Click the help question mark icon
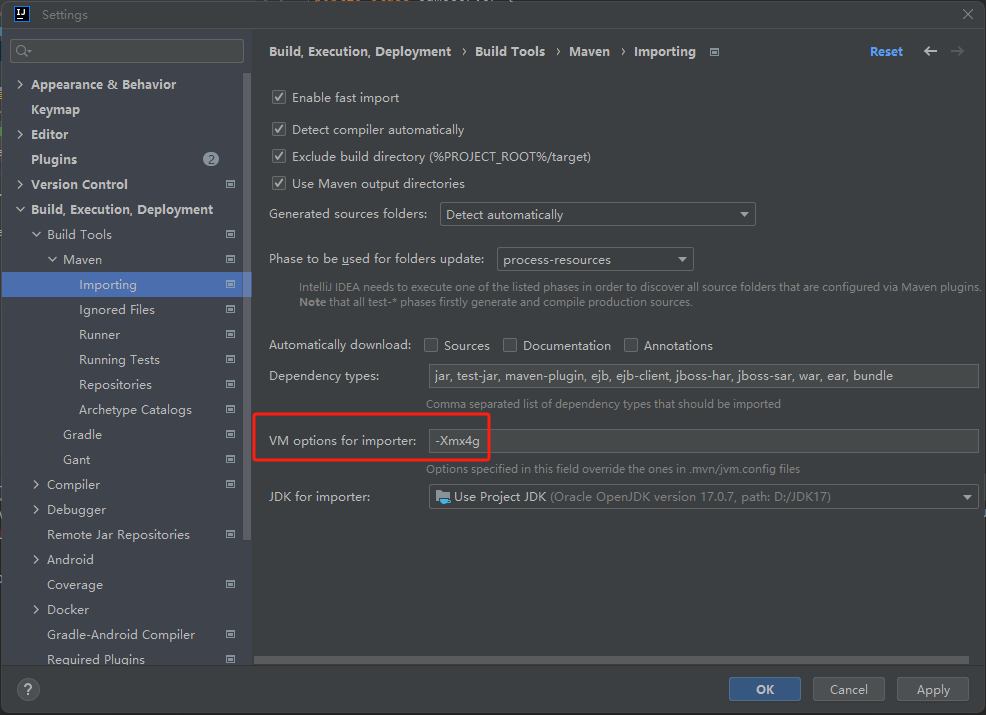 28,689
